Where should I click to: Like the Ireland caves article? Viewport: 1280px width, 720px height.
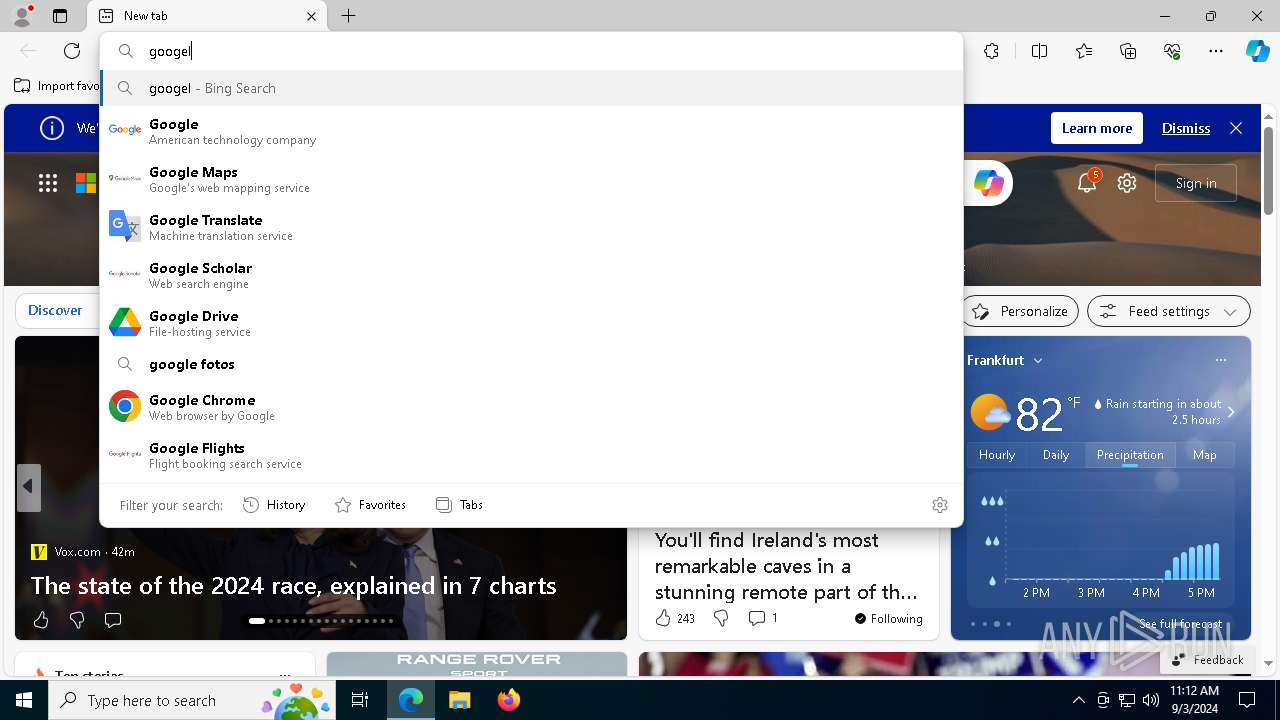(675, 618)
